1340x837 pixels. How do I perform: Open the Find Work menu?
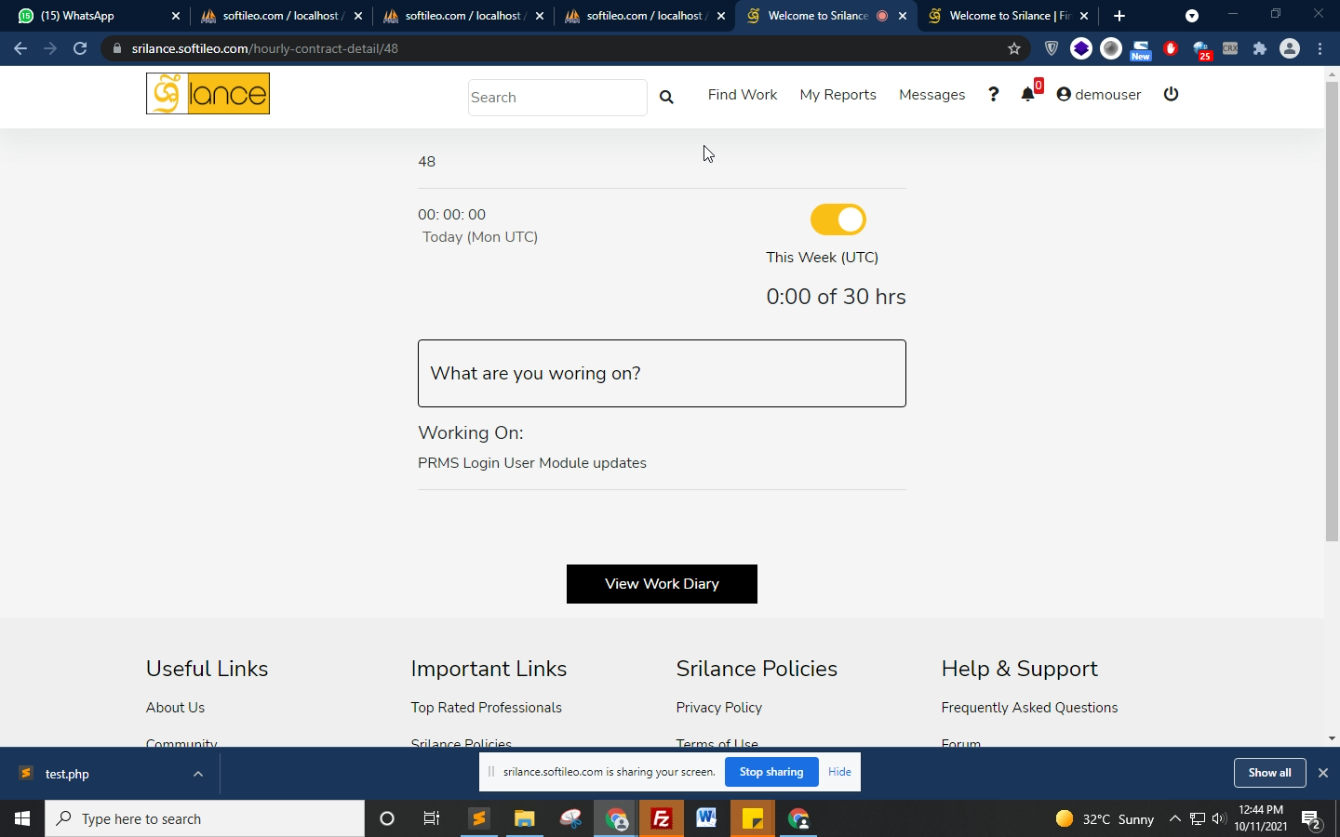(x=742, y=94)
